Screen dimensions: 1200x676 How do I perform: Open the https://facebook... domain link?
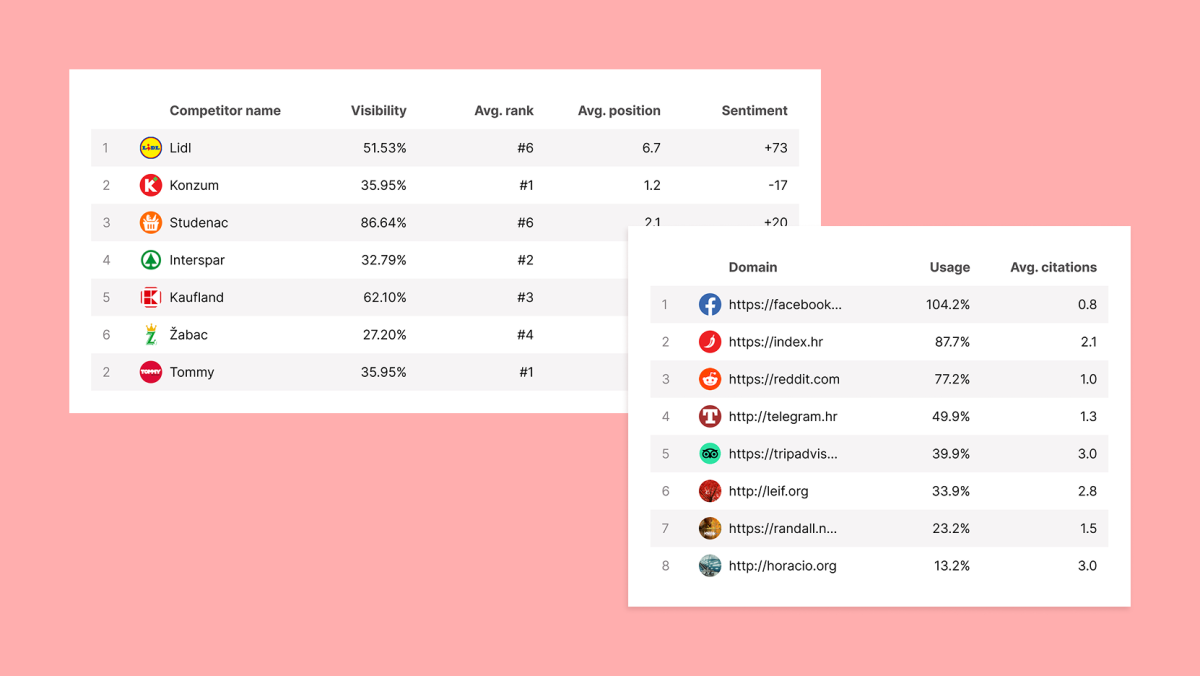(x=785, y=305)
